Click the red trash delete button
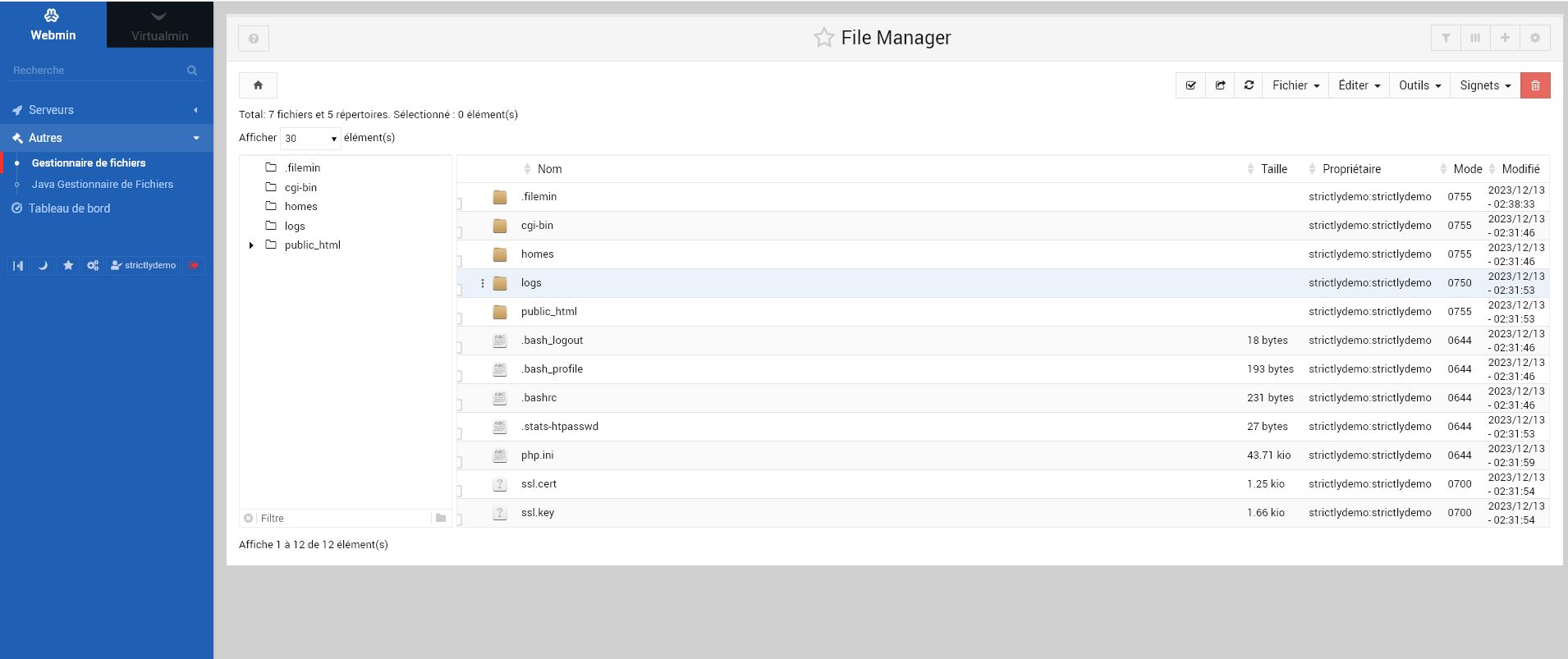The height and width of the screenshot is (659, 1568). point(1535,85)
